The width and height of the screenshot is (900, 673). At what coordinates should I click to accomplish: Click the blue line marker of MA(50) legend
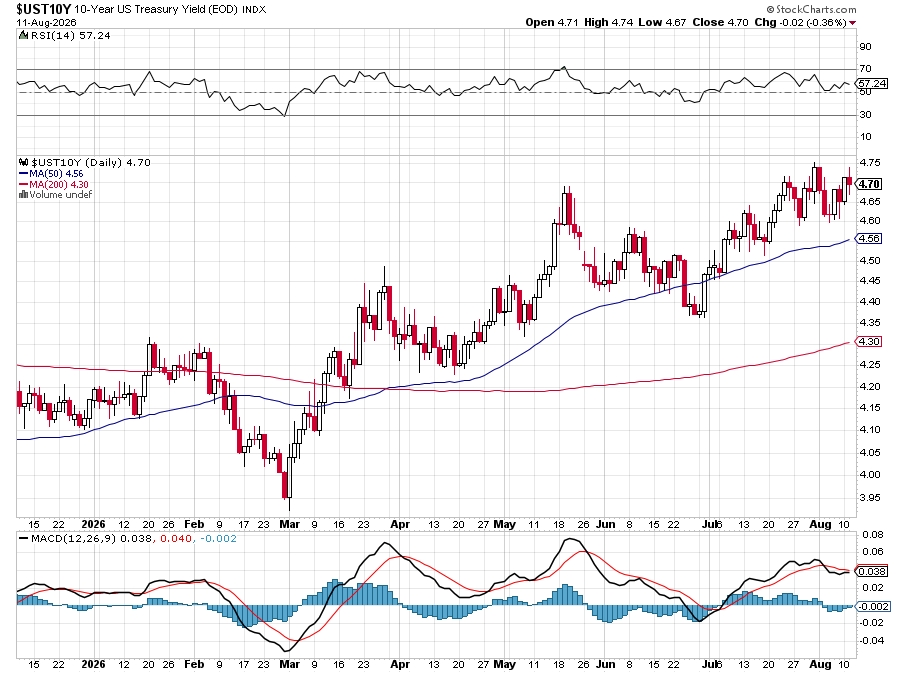24,173
